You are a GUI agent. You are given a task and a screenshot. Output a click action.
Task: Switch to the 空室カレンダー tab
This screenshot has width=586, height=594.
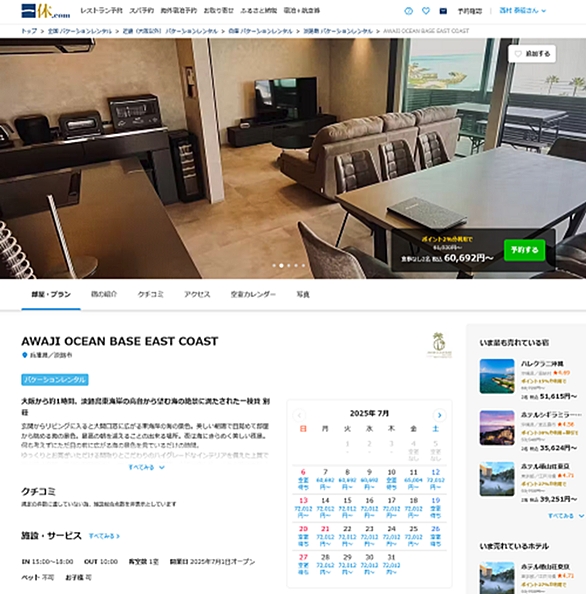253,294
